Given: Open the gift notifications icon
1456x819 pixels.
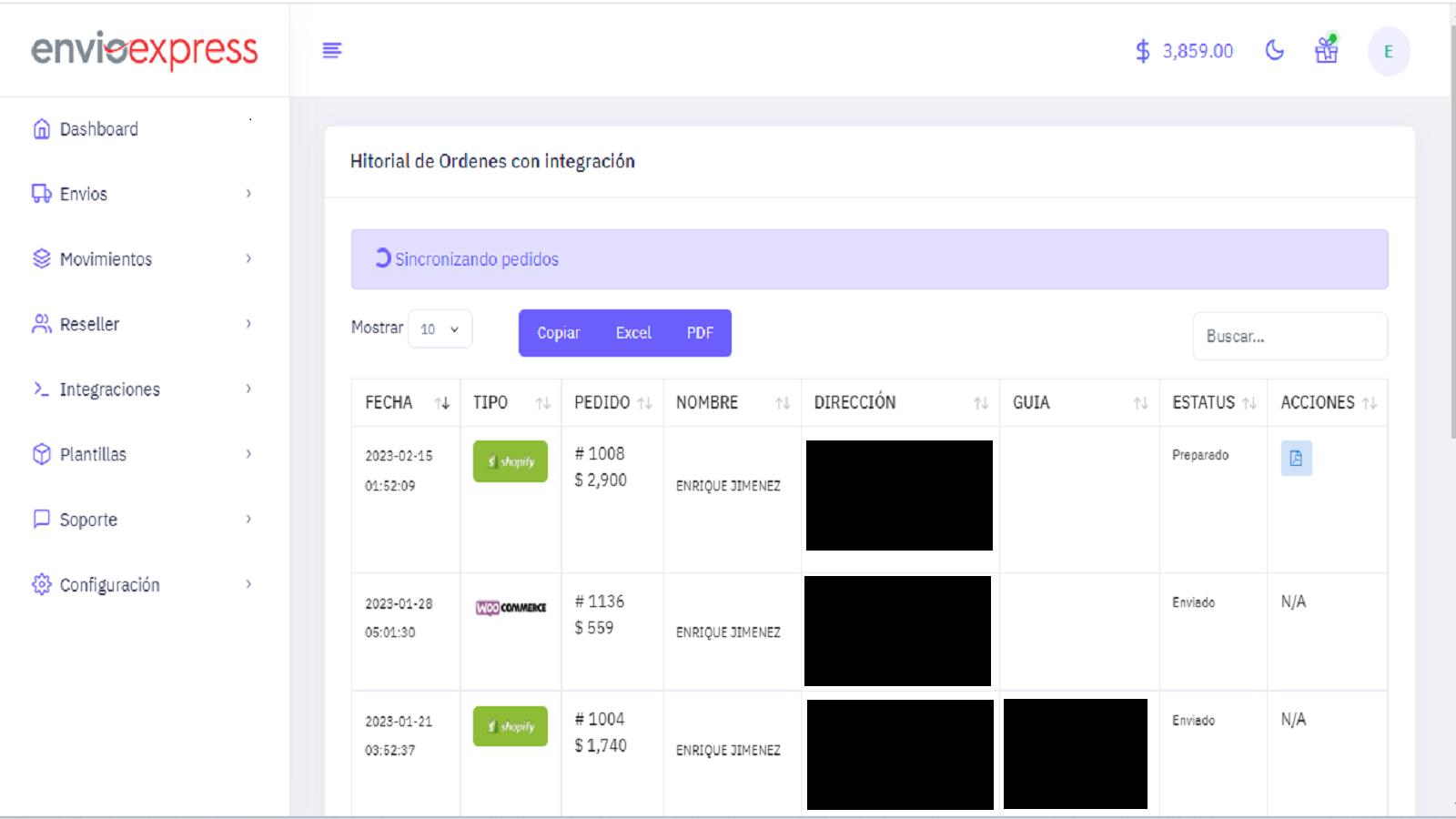Looking at the screenshot, I should coord(1327,49).
